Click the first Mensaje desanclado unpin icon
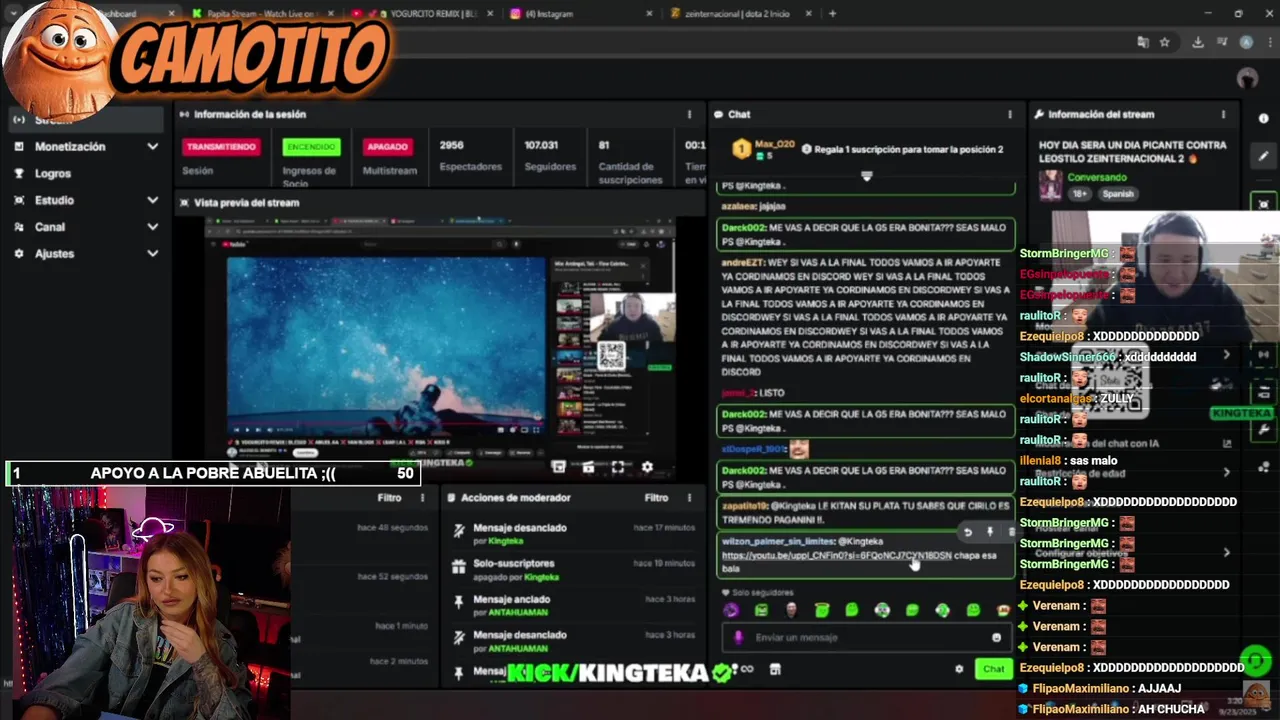The width and height of the screenshot is (1280, 720). 458,531
